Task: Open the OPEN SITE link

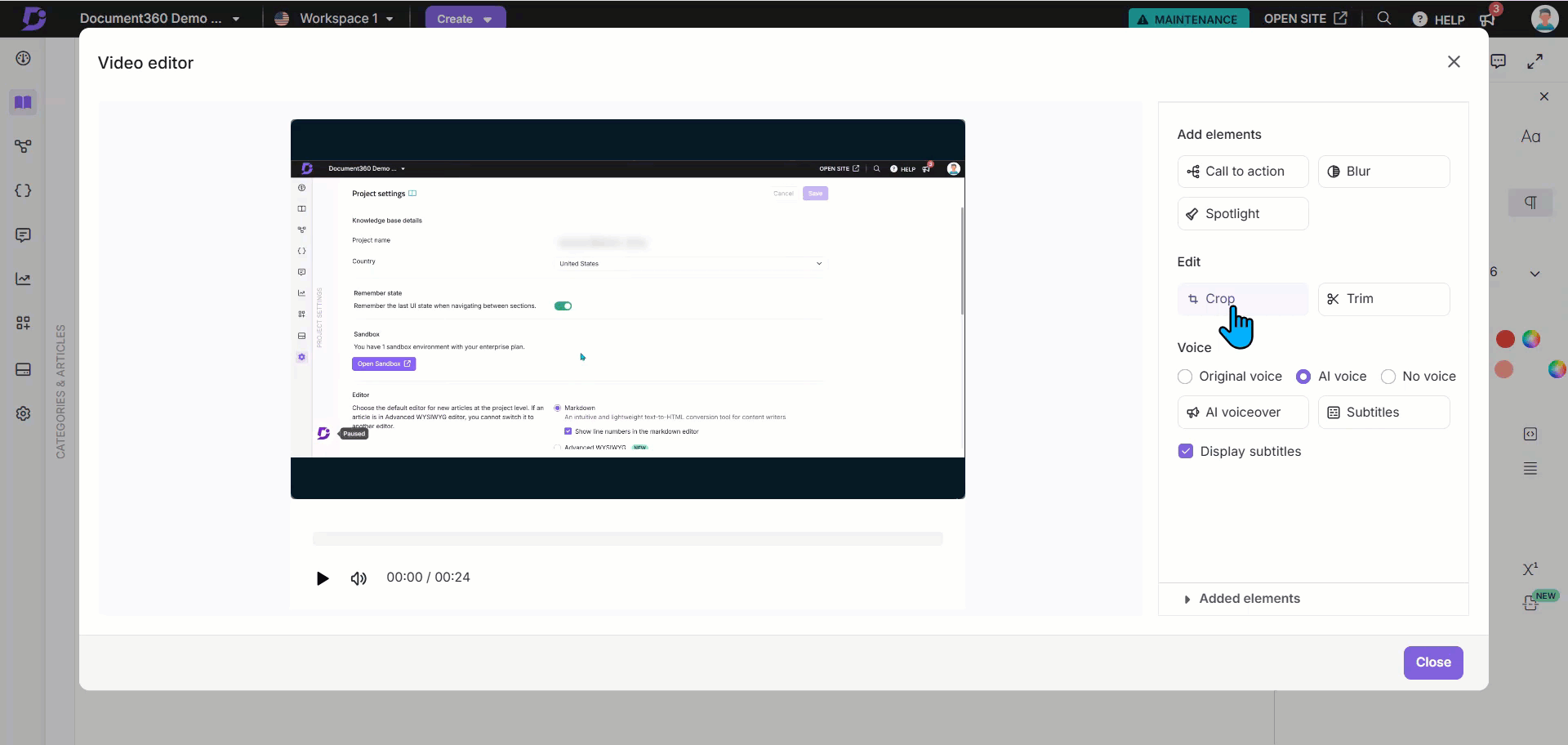Action: [x=1305, y=18]
